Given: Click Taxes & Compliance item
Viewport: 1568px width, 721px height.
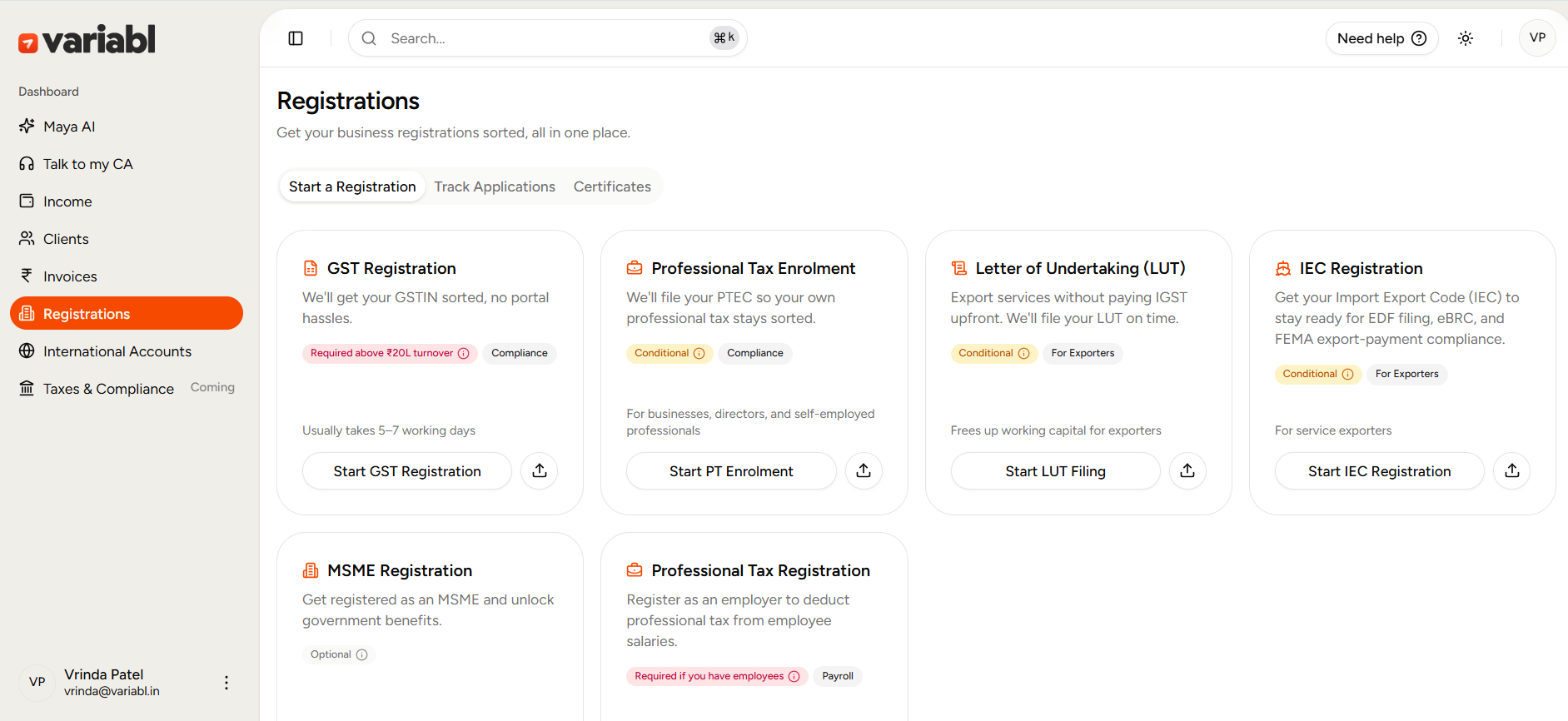Looking at the screenshot, I should pos(127,389).
